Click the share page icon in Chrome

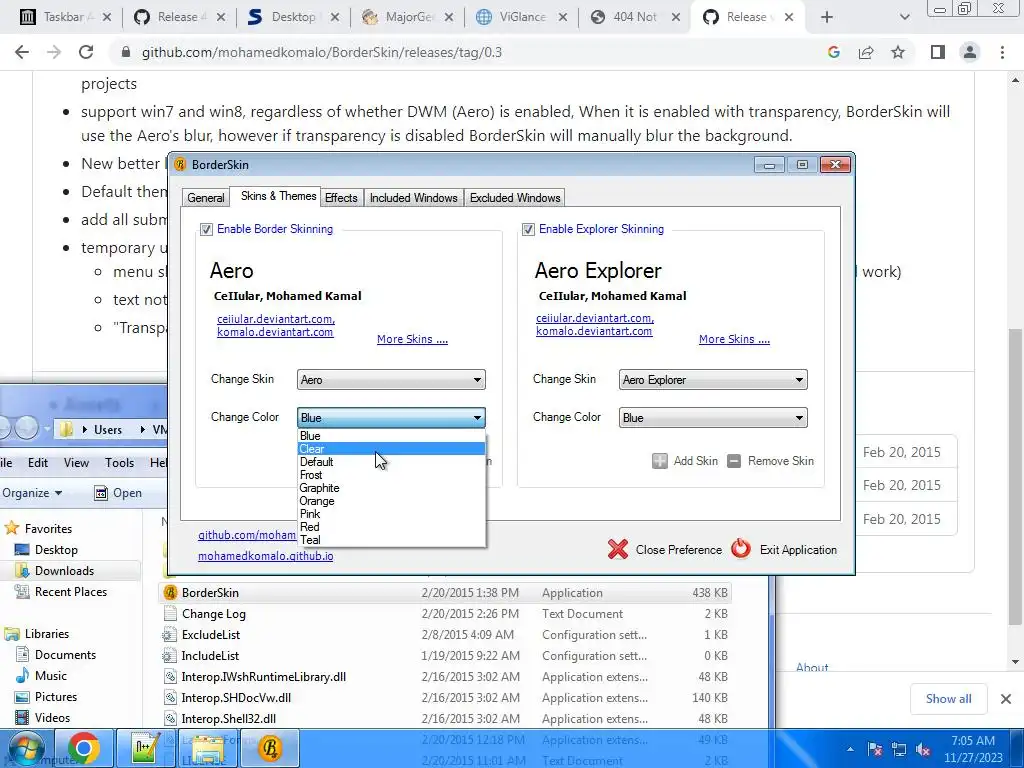866,52
